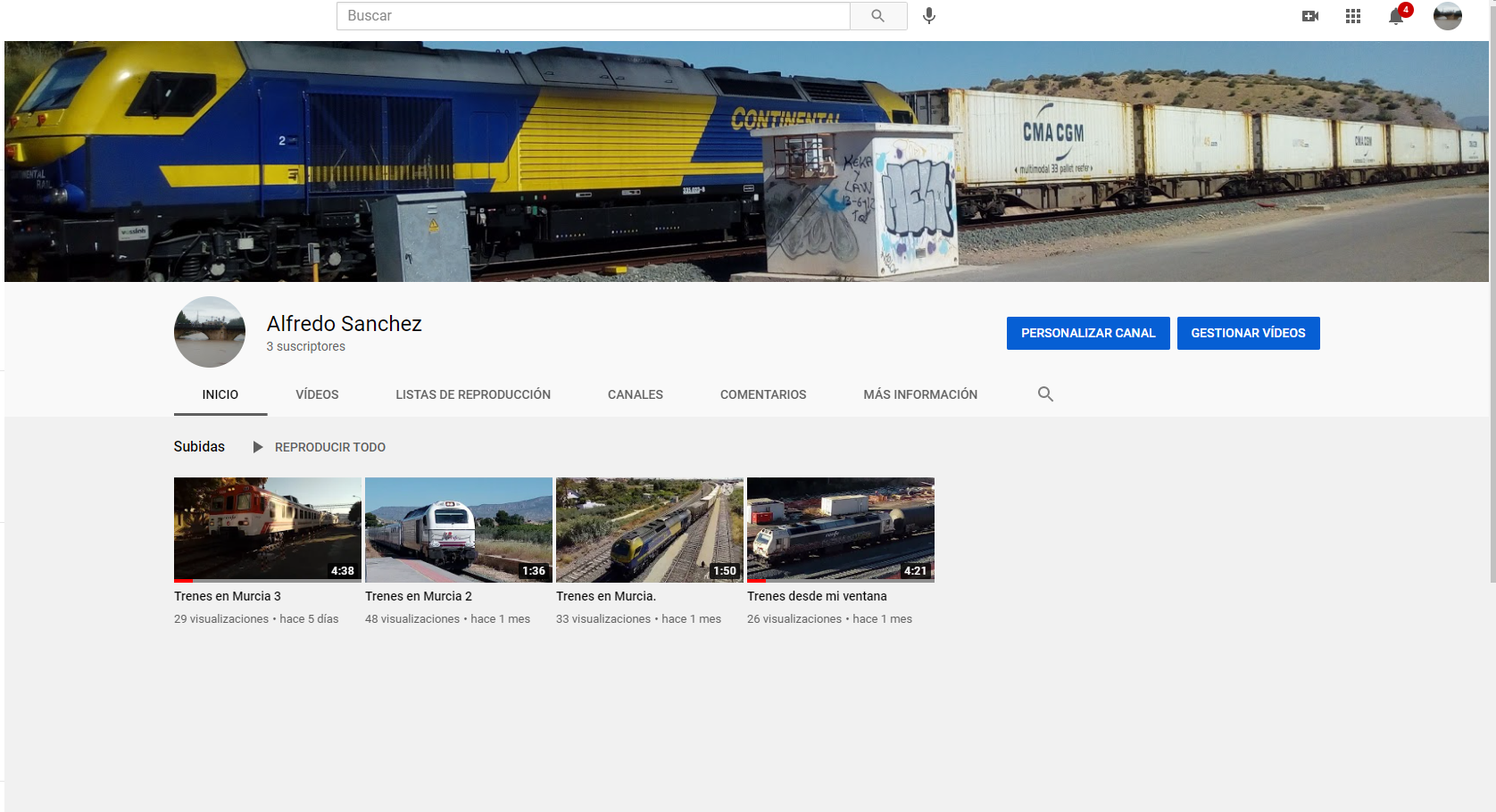Open the Más información tab
This screenshot has height=812, width=1496.
coord(920,394)
